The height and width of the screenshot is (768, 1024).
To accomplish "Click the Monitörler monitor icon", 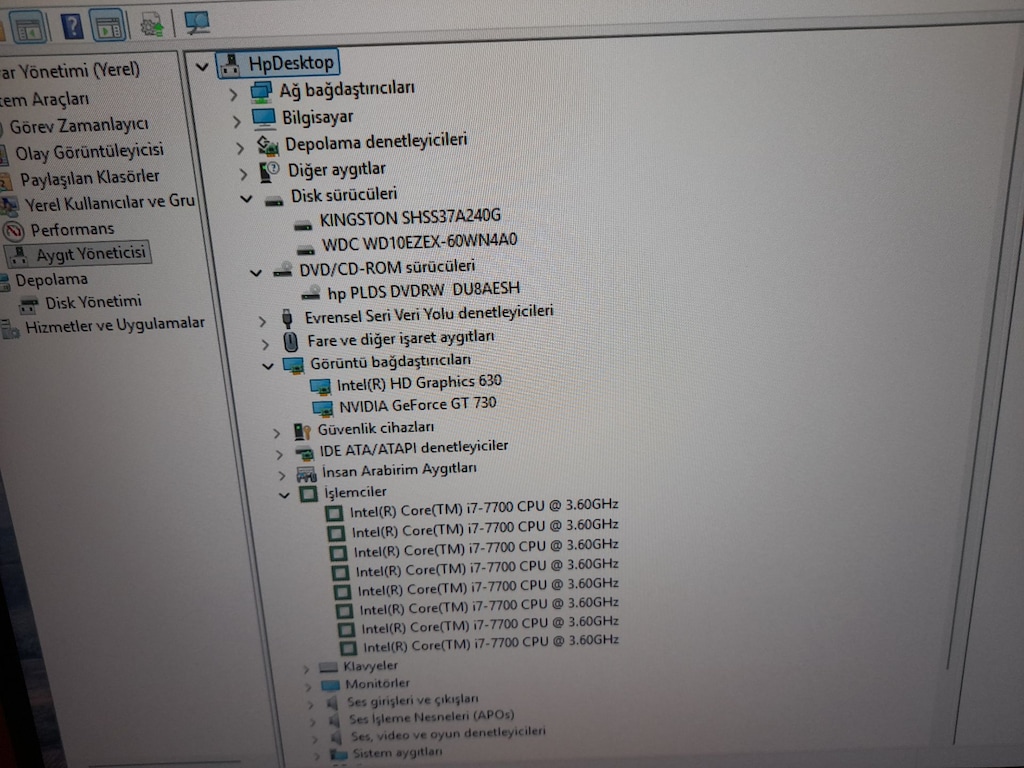I will [330, 685].
